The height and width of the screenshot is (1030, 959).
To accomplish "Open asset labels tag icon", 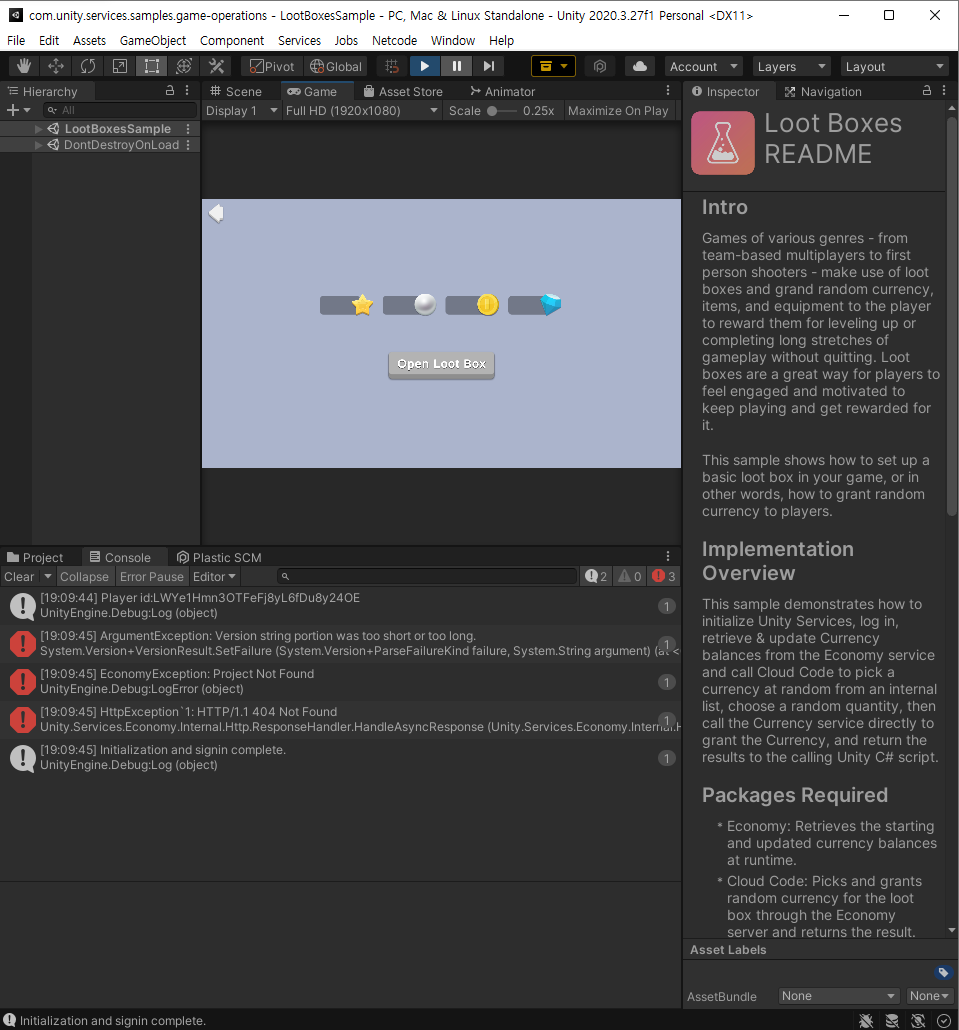I will point(943,972).
